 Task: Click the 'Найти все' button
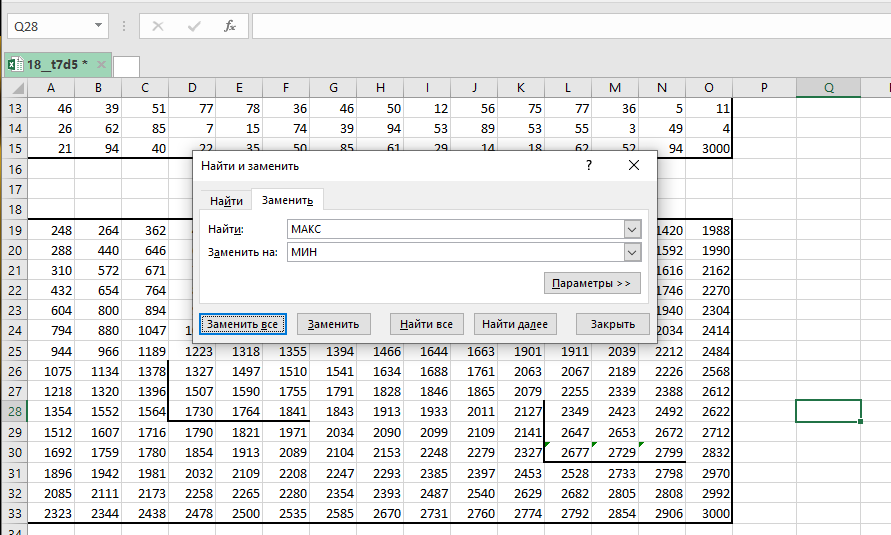click(x=425, y=324)
